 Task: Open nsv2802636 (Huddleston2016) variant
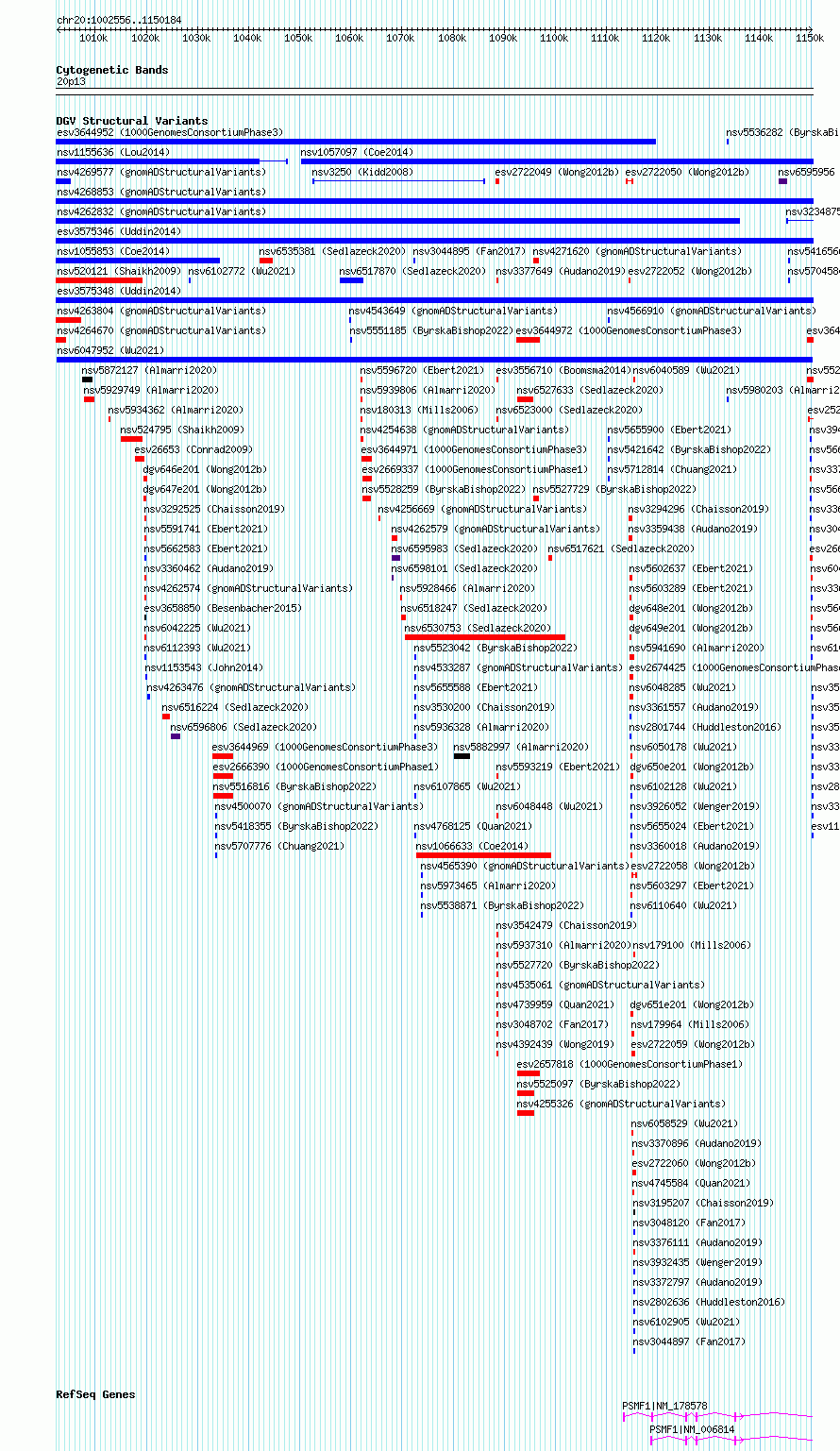[708, 1302]
